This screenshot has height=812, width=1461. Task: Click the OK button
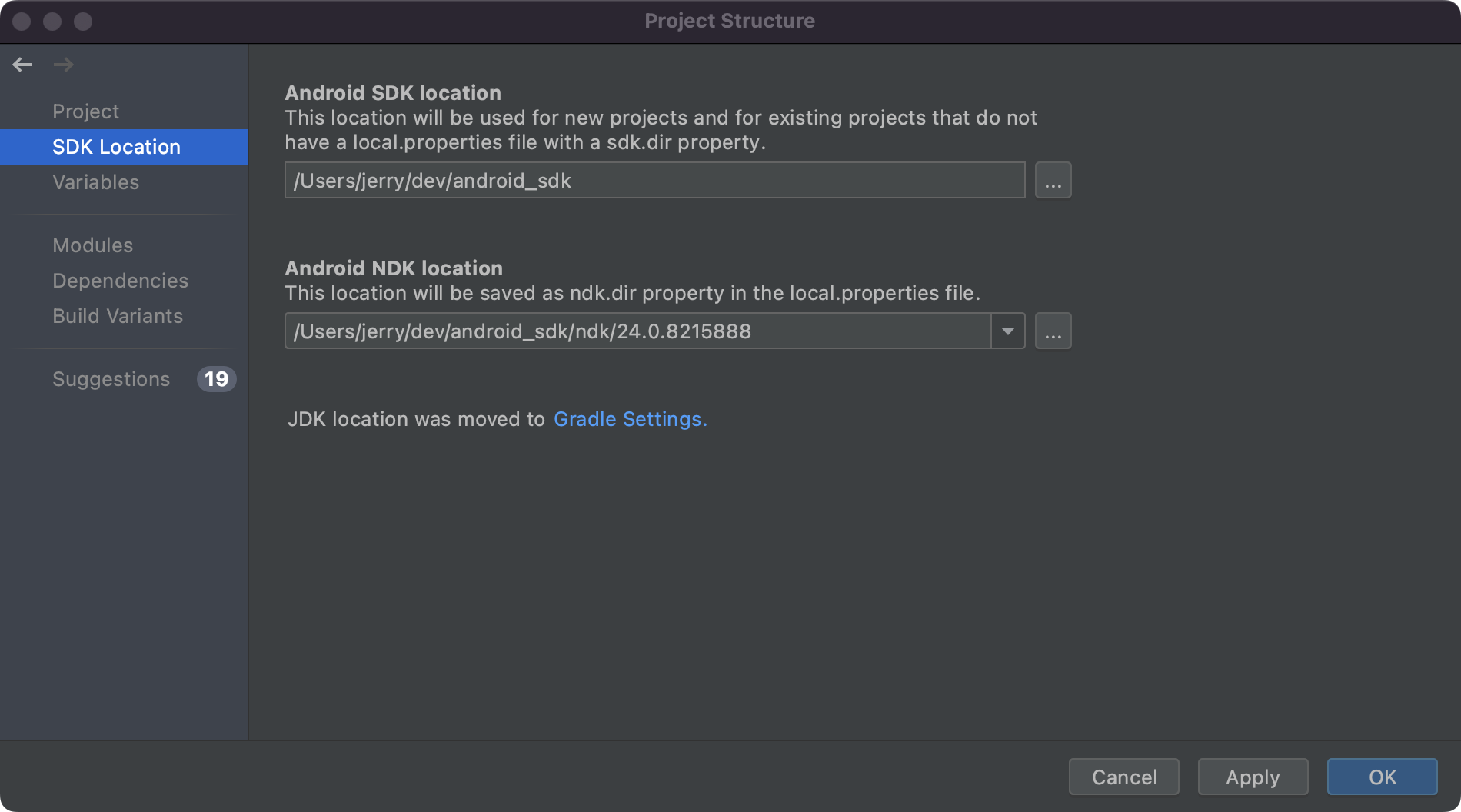(1381, 777)
